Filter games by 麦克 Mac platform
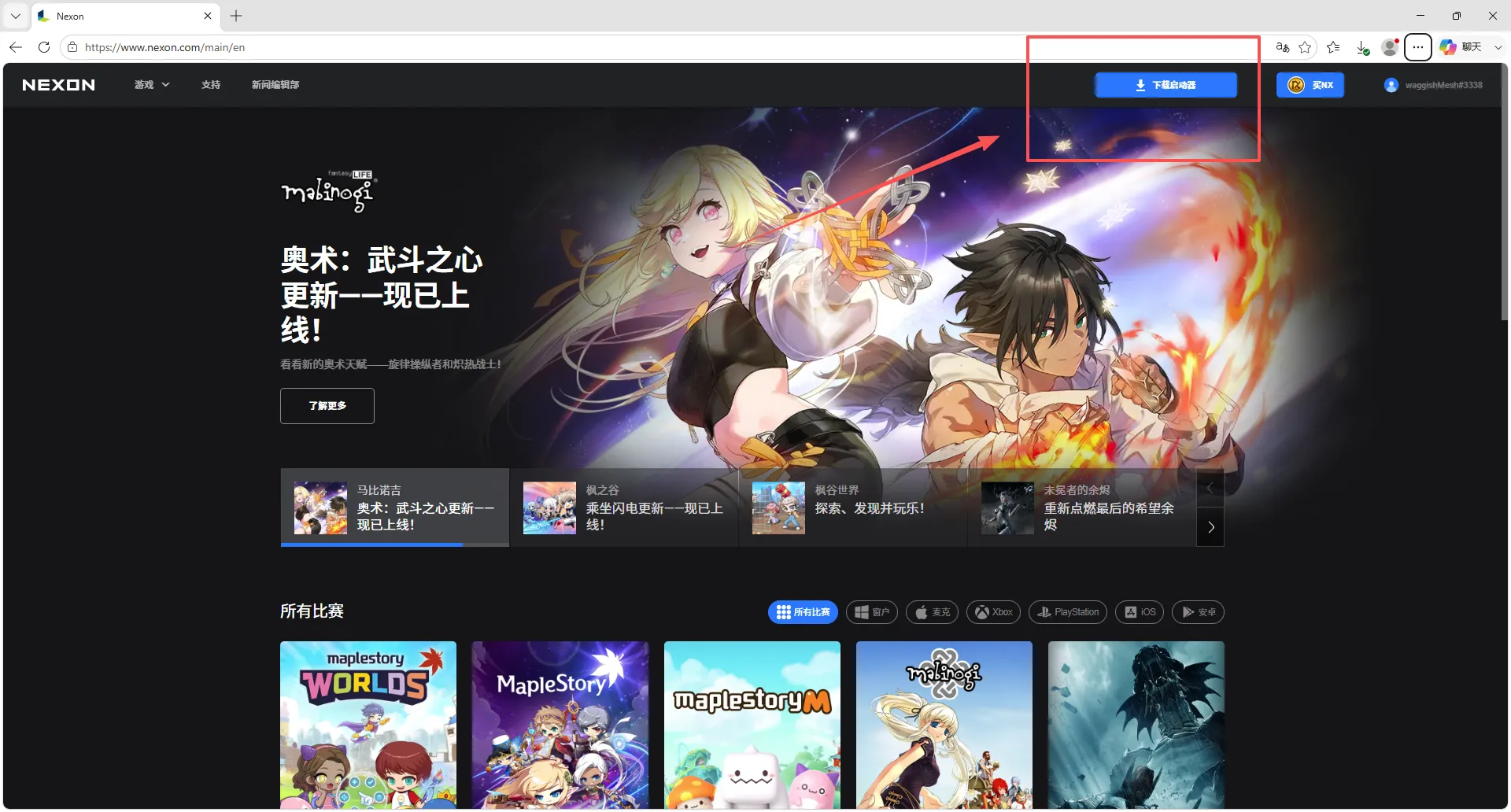The height and width of the screenshot is (812, 1511). 932,612
